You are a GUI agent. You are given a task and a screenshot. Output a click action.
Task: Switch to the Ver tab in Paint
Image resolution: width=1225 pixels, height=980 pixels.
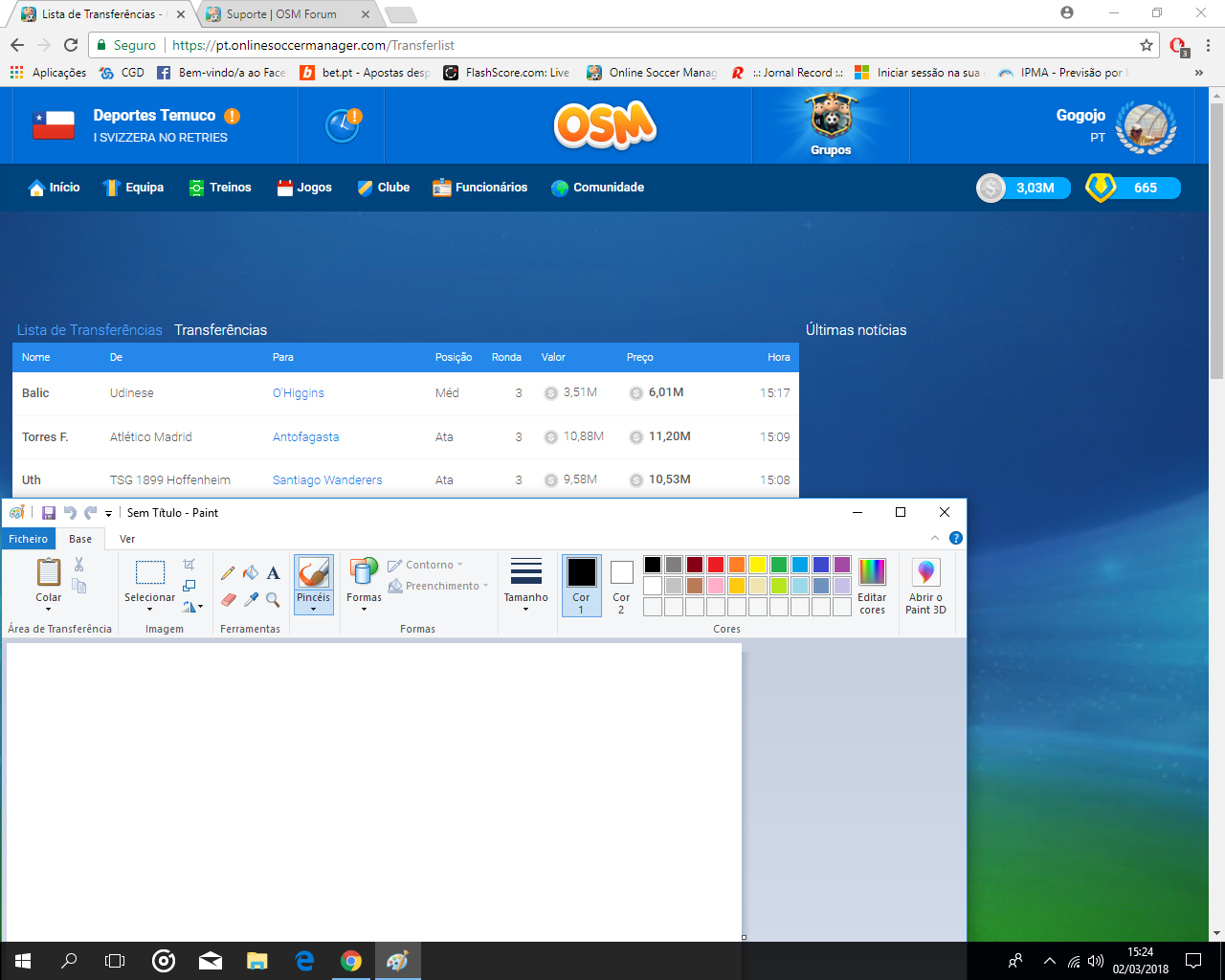[x=127, y=539]
